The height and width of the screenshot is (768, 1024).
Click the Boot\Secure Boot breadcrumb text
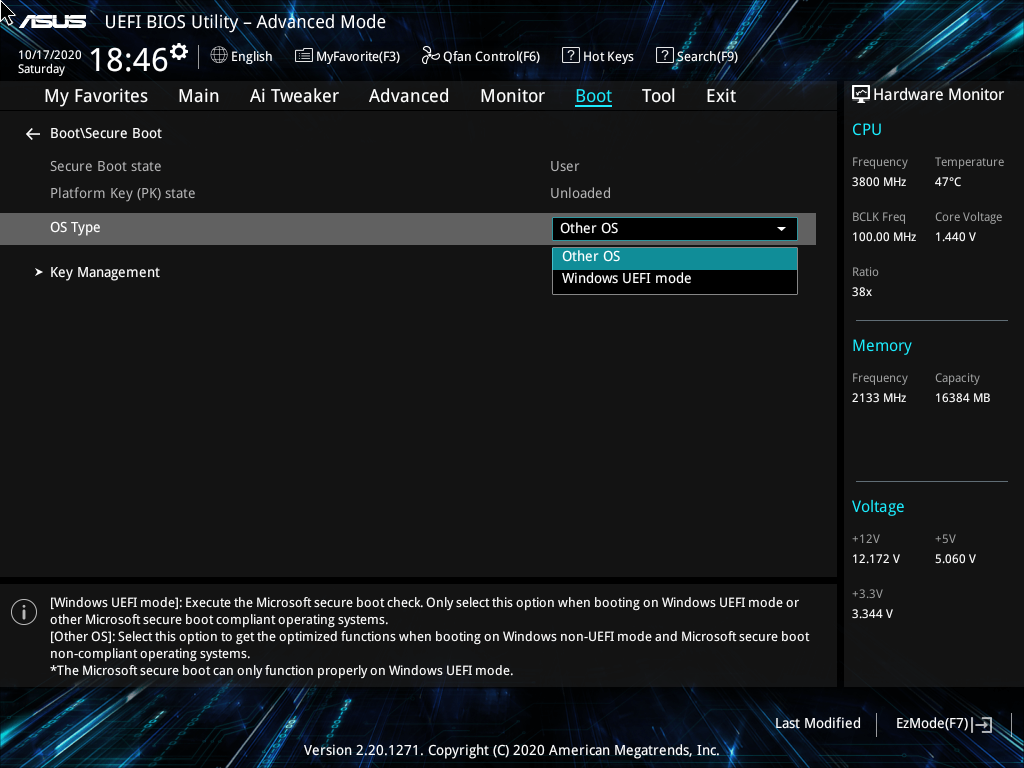click(106, 133)
